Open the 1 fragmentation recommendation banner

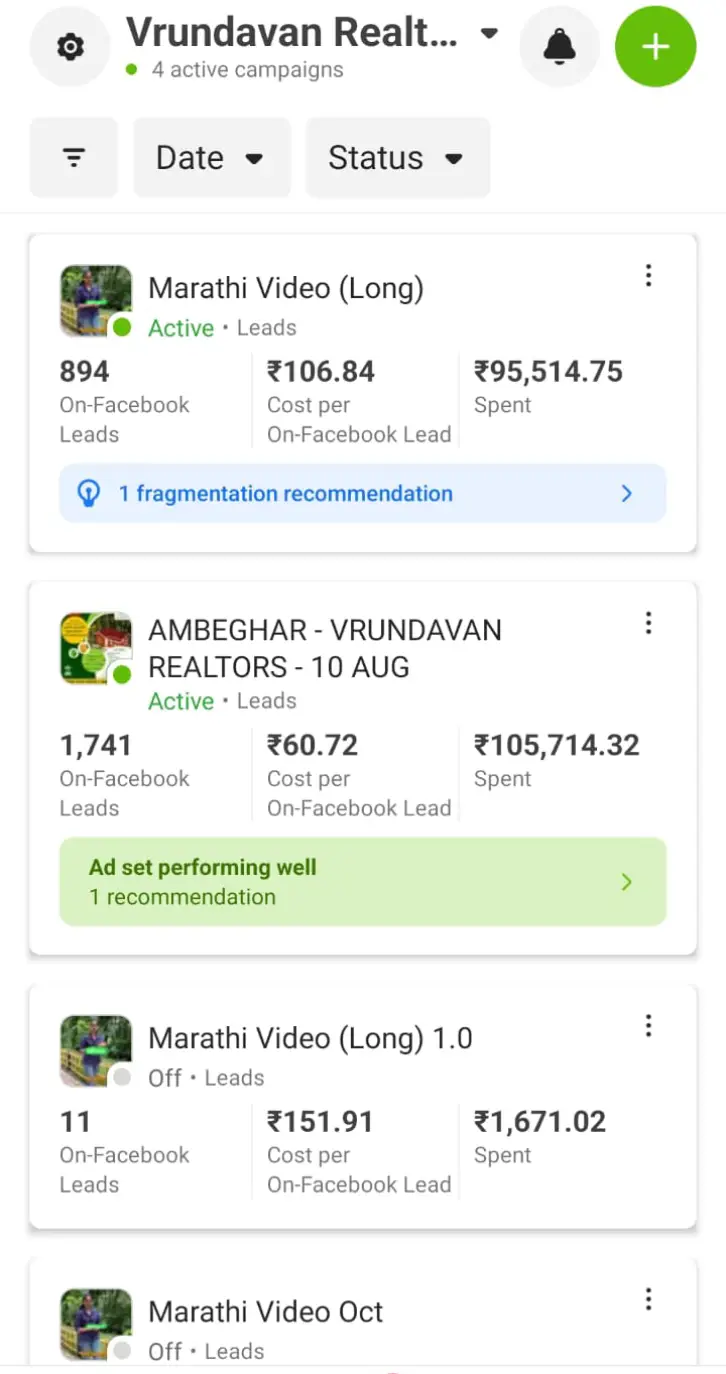click(x=363, y=494)
